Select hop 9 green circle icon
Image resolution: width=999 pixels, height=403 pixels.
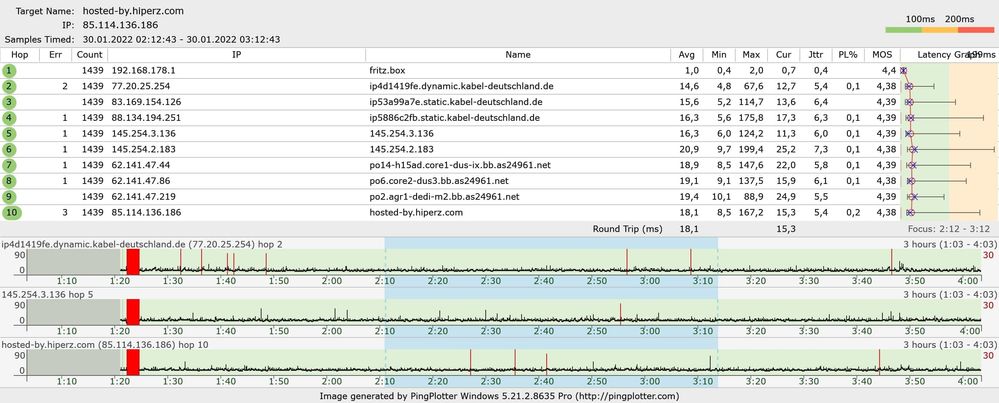click(x=9, y=197)
